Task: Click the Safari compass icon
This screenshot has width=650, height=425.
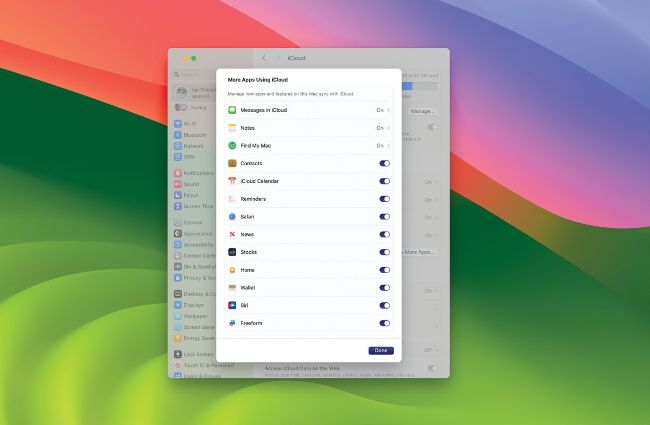Action: pos(232,216)
